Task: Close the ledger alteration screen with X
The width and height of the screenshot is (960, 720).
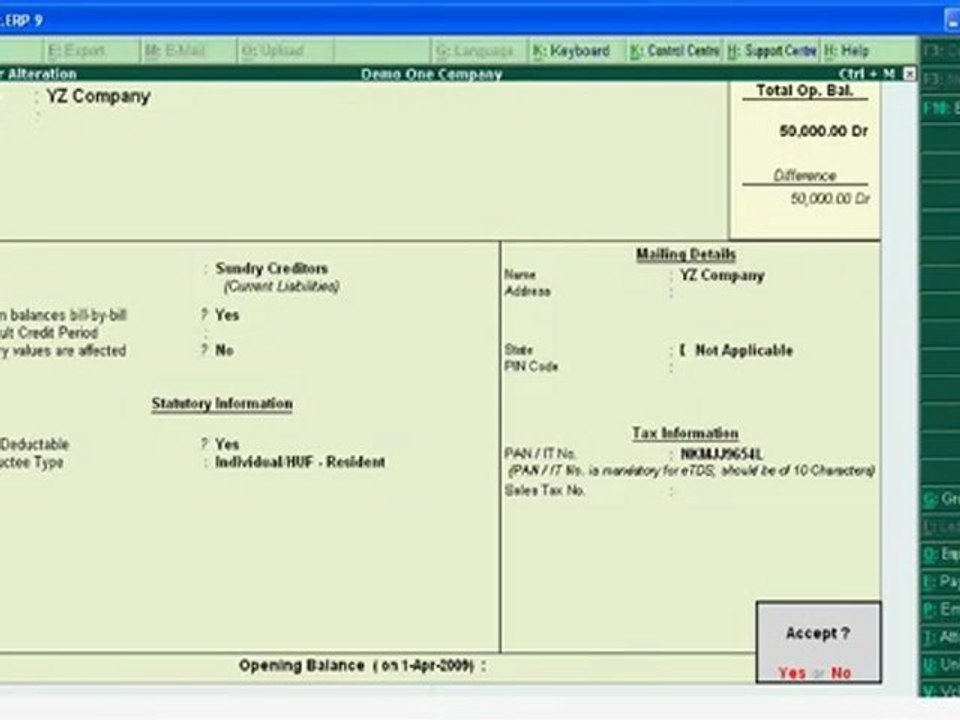Action: (909, 74)
